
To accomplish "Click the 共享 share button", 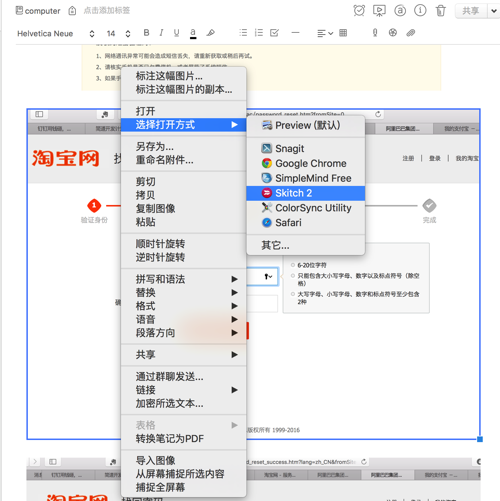I will [x=471, y=11].
